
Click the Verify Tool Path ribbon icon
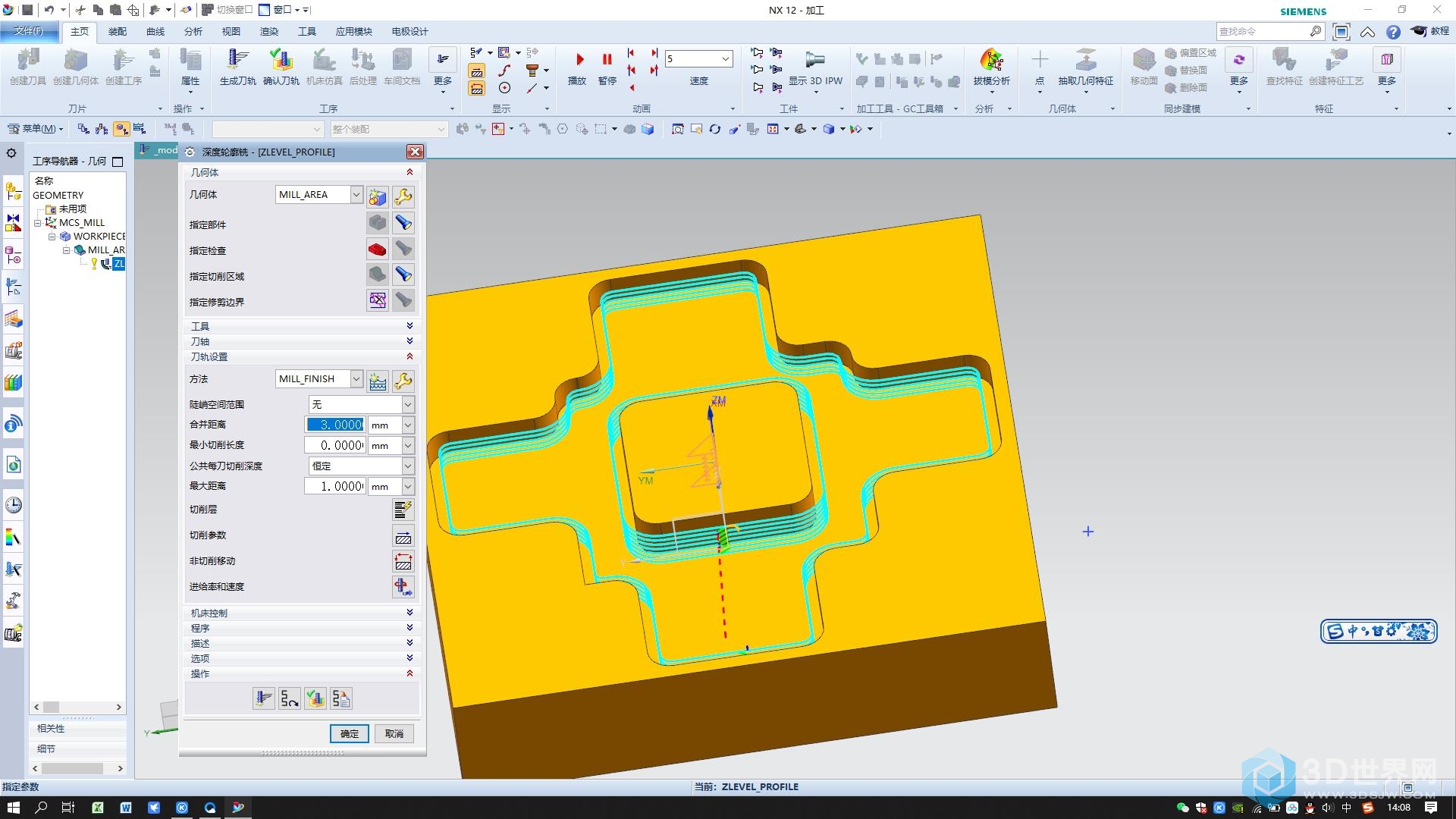click(281, 67)
